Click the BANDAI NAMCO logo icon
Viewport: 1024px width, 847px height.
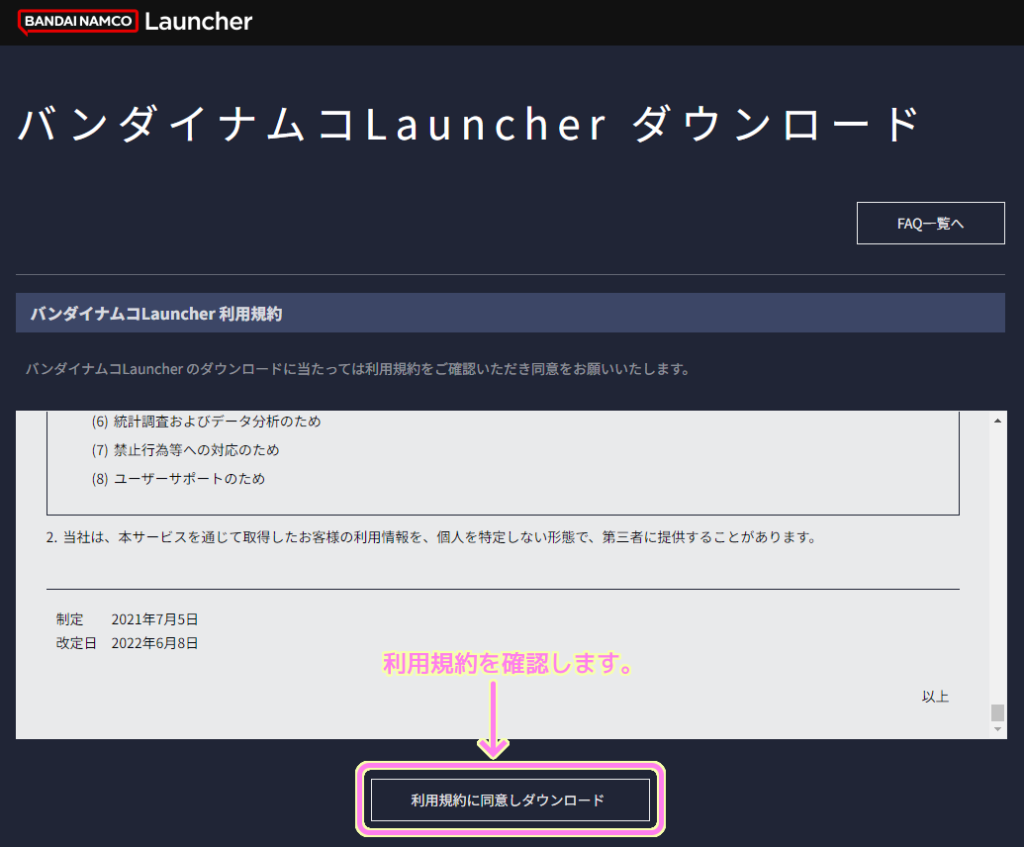78,22
